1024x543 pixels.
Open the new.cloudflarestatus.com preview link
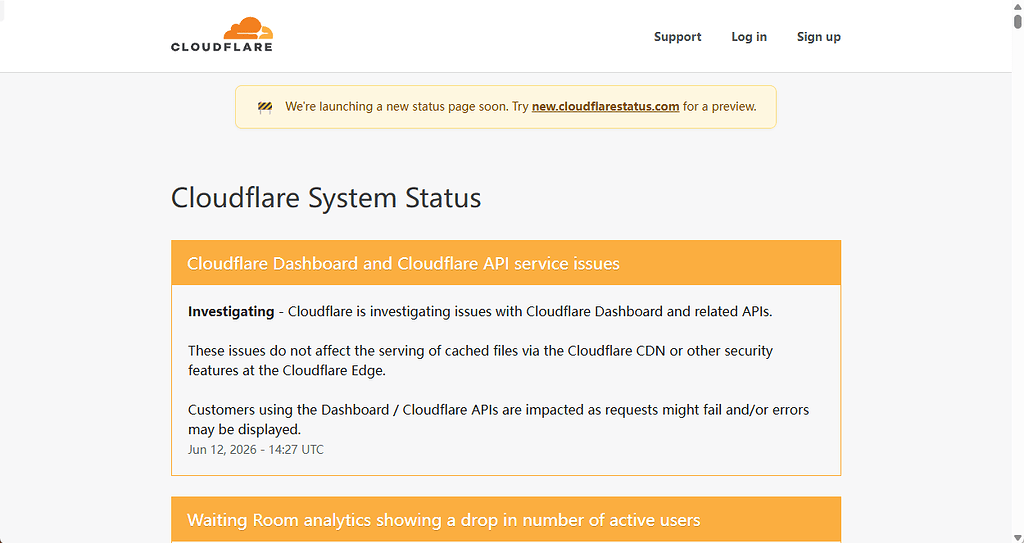[605, 107]
